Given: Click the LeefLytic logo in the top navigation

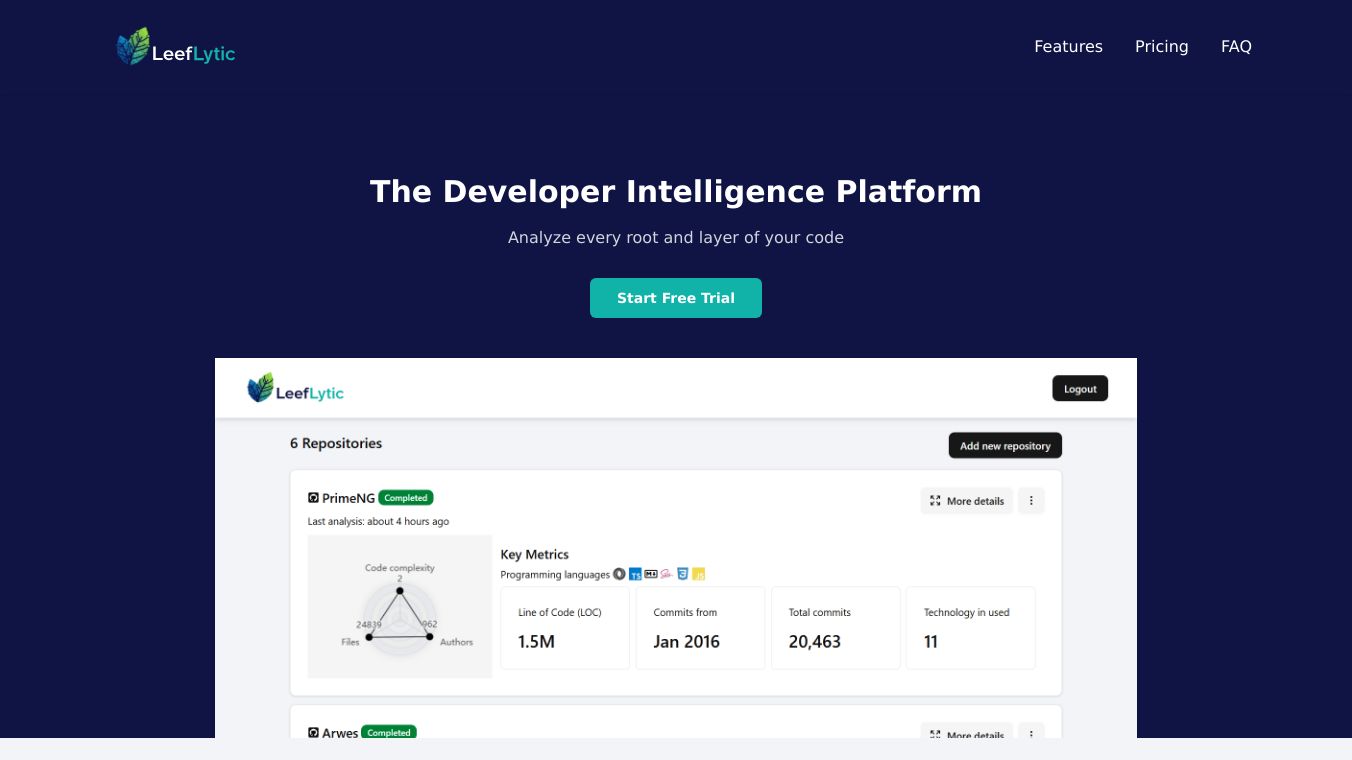Looking at the screenshot, I should pos(176,47).
